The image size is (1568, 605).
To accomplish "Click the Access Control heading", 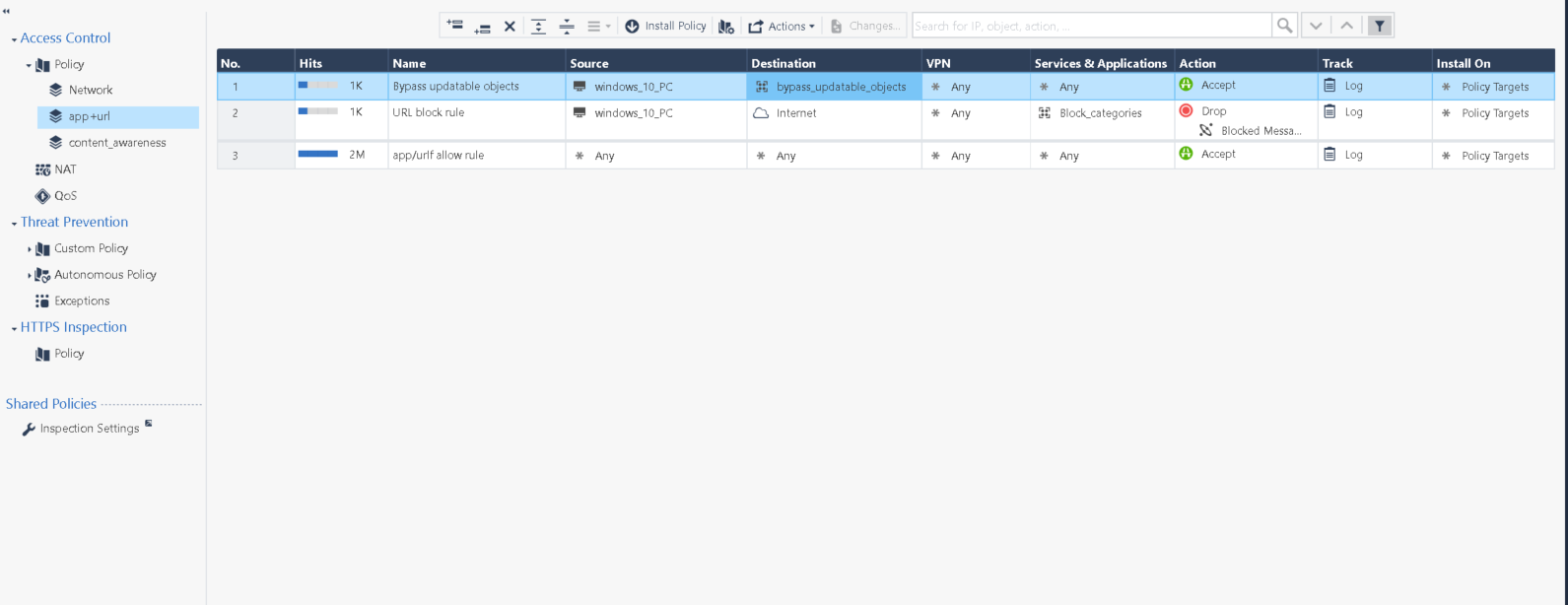I will pos(65,38).
